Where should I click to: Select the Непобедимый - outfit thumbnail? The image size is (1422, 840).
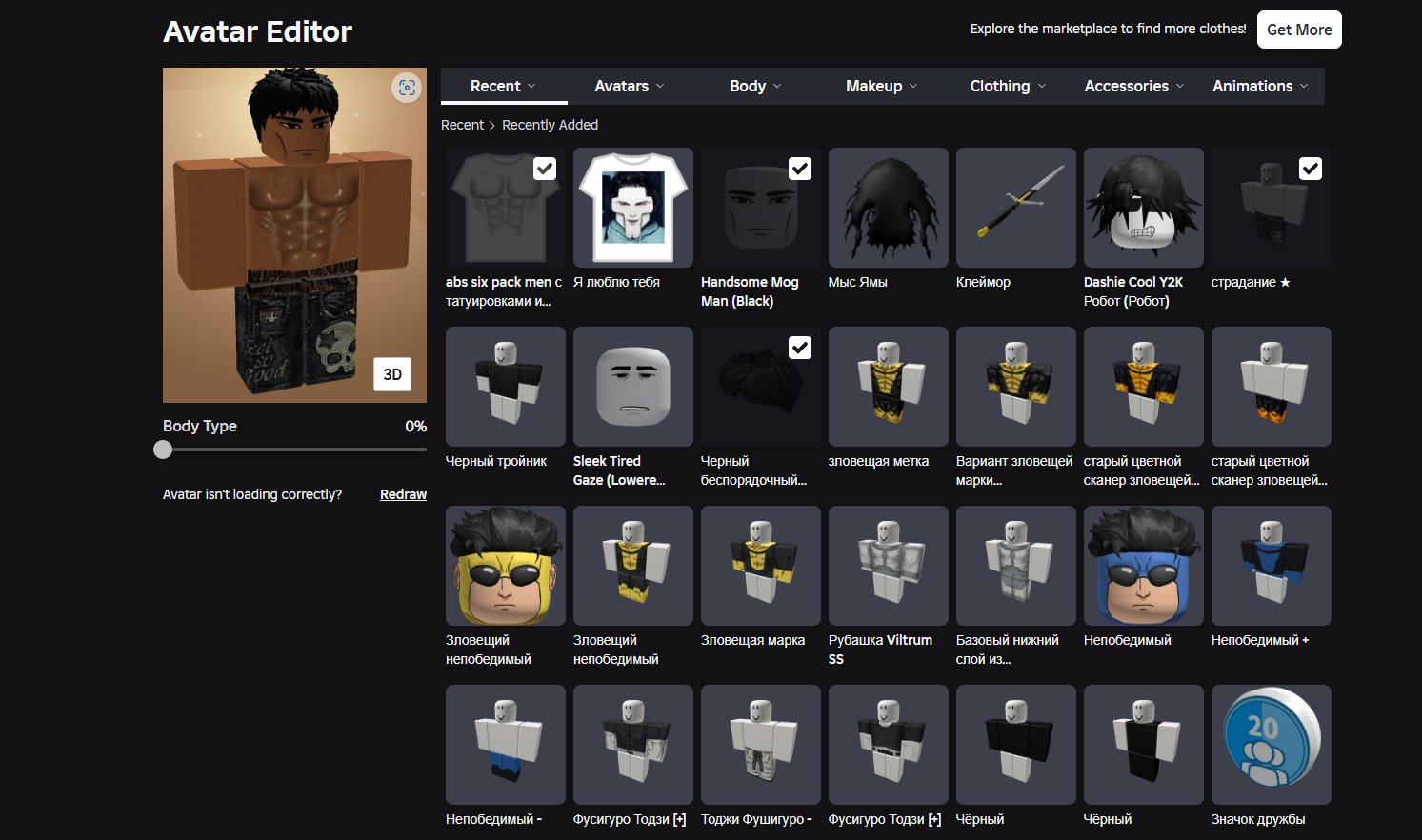pyautogui.click(x=506, y=745)
